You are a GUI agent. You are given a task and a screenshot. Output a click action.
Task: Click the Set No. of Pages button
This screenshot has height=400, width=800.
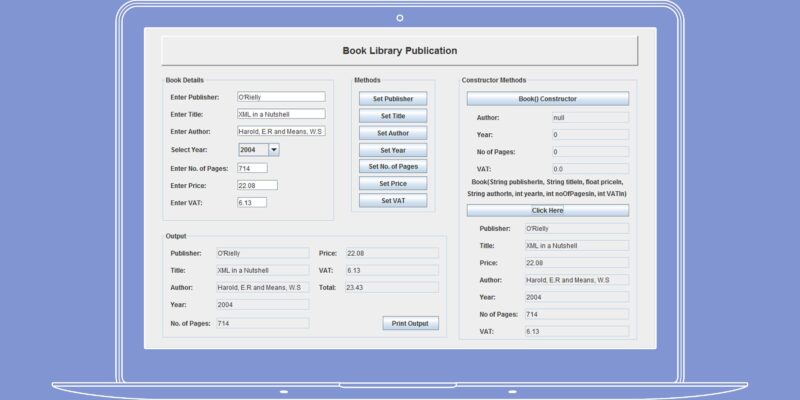[x=393, y=166]
